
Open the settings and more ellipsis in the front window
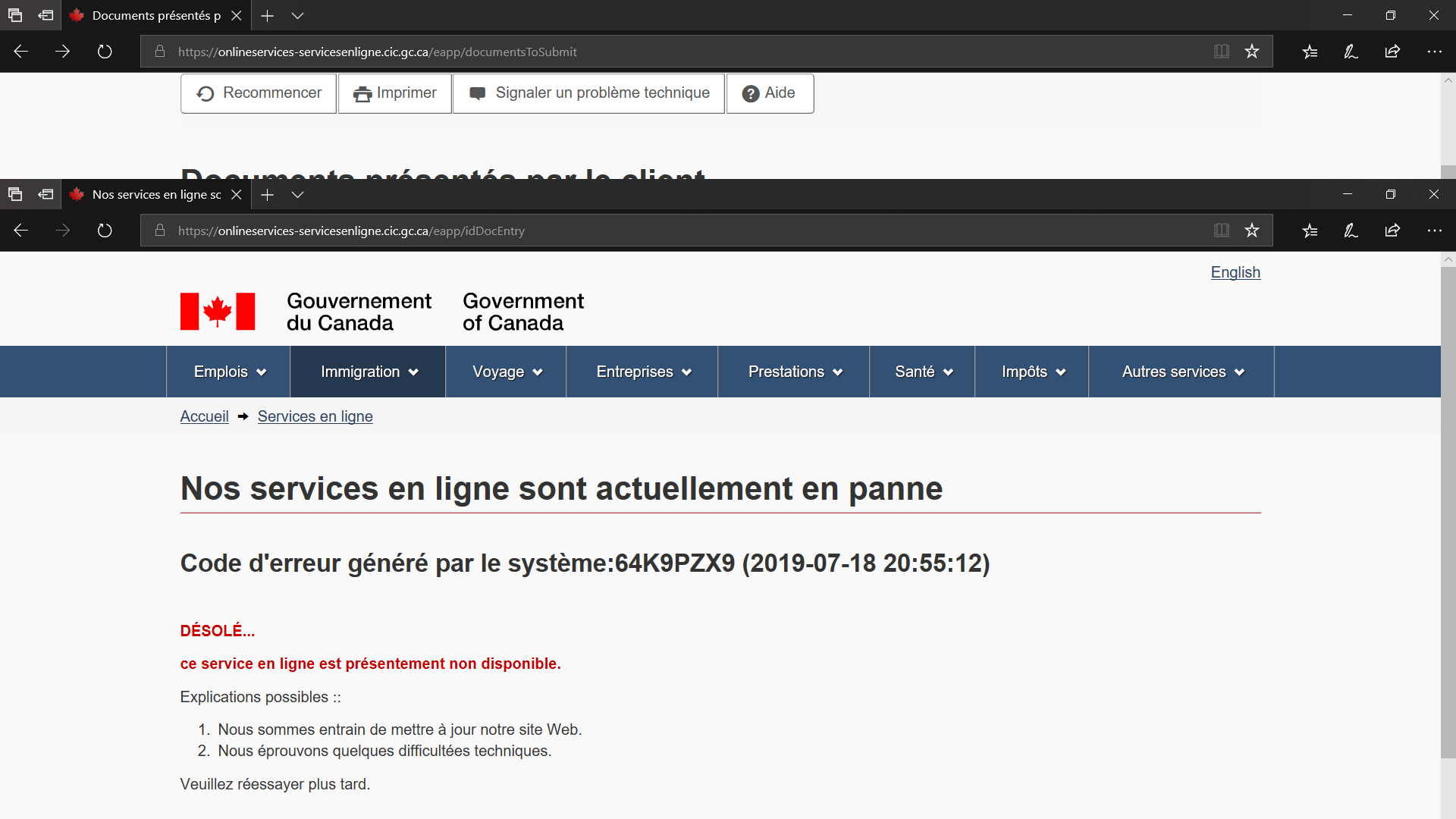pyautogui.click(x=1434, y=231)
